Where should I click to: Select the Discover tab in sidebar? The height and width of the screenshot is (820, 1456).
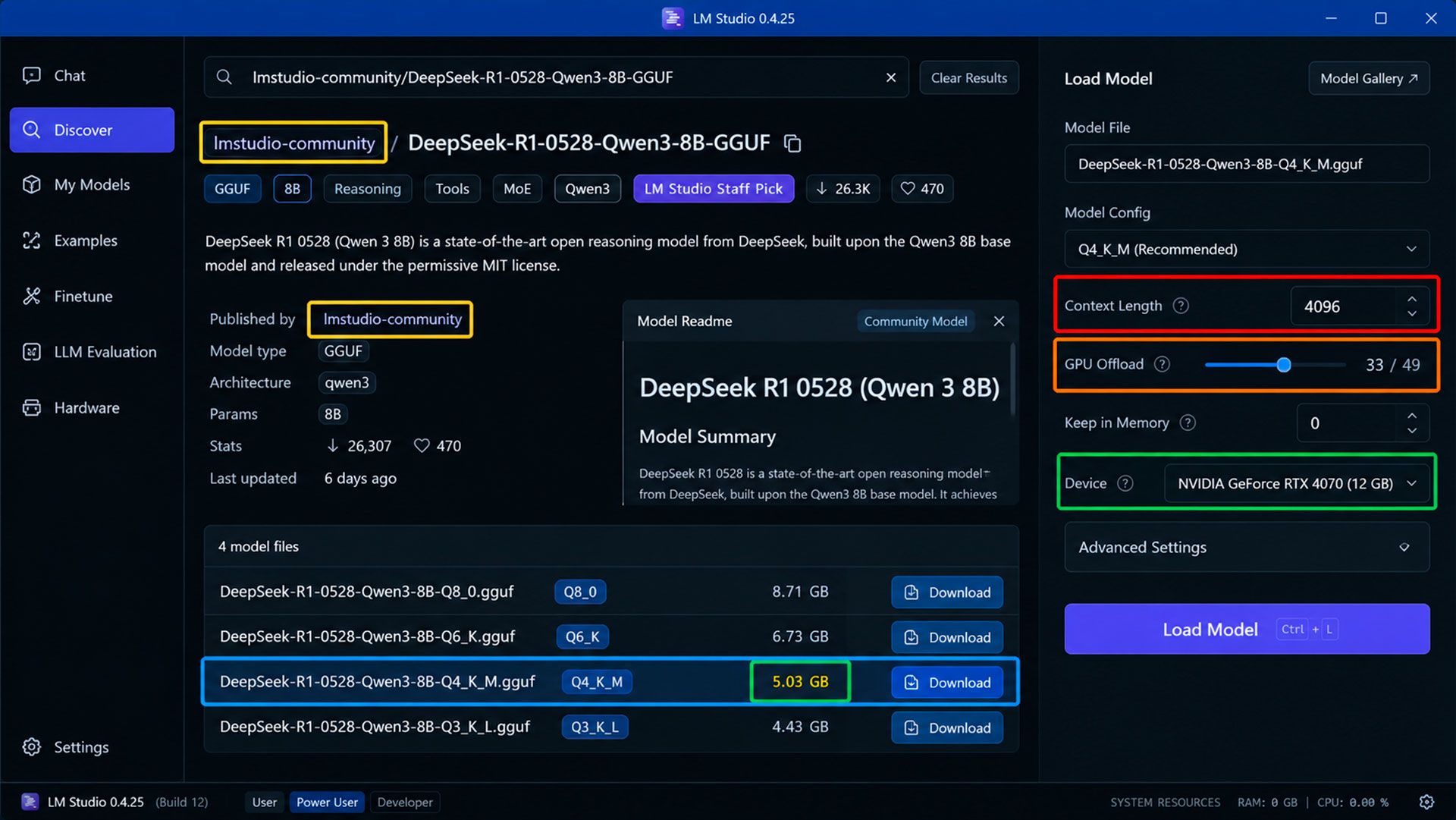92,130
